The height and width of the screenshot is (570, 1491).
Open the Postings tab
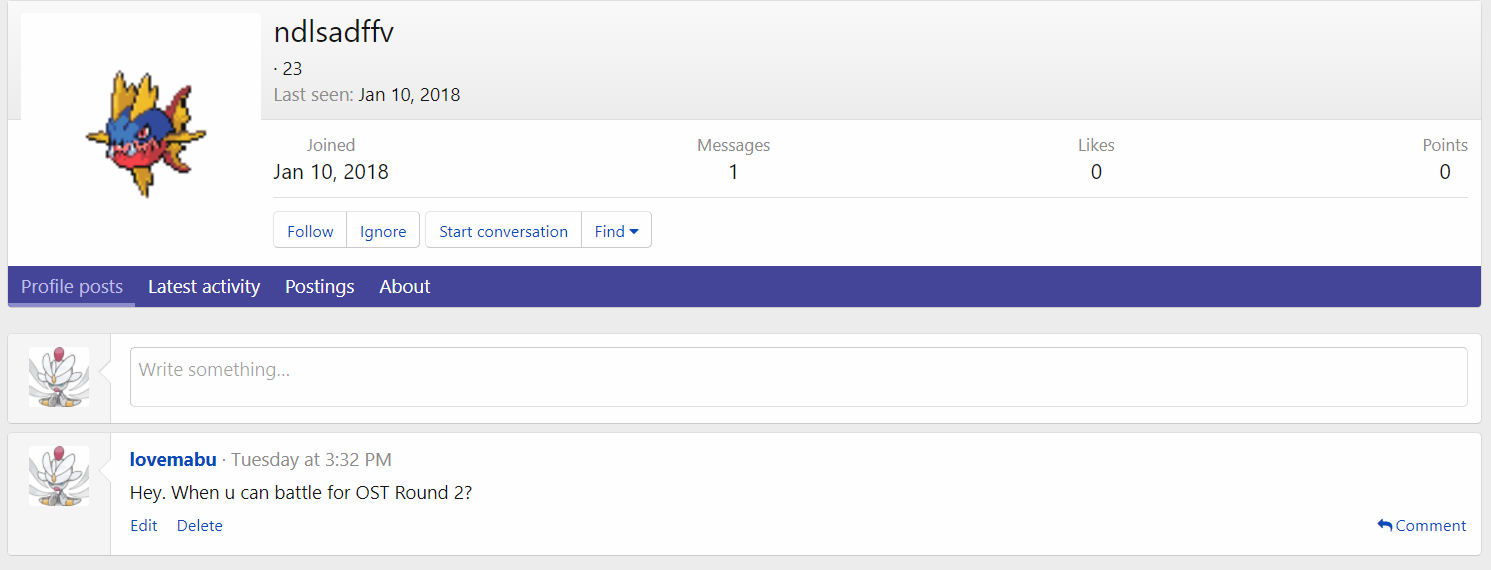[319, 287]
